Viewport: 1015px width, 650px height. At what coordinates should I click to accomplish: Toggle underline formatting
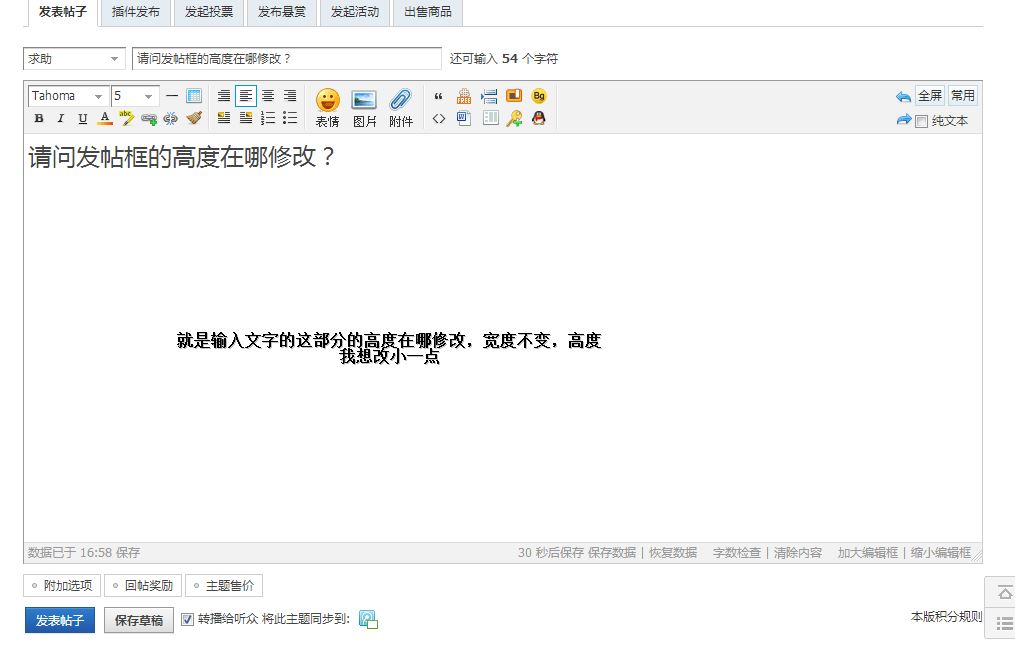coord(82,118)
